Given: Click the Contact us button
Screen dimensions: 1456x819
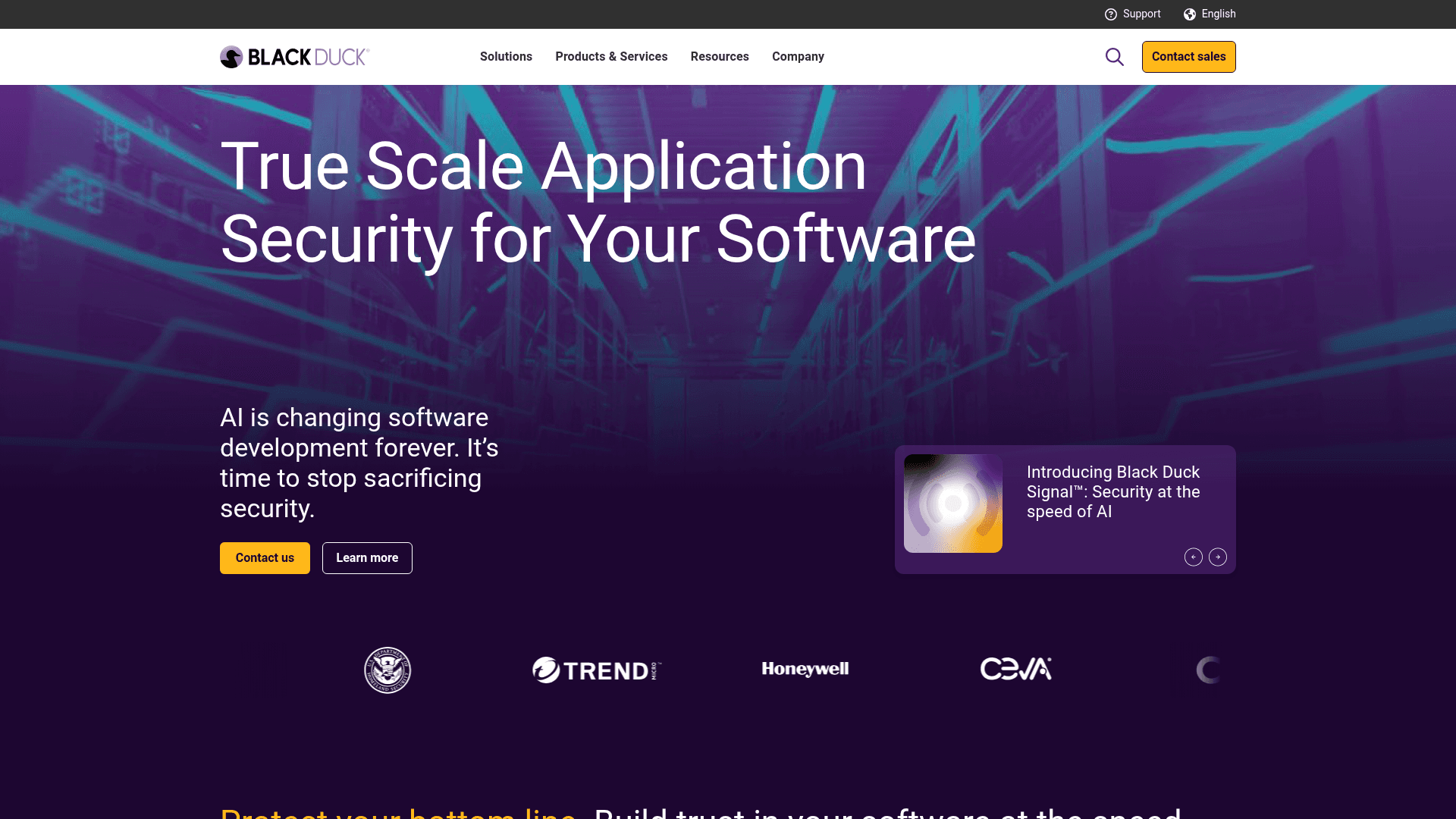Looking at the screenshot, I should [x=264, y=557].
